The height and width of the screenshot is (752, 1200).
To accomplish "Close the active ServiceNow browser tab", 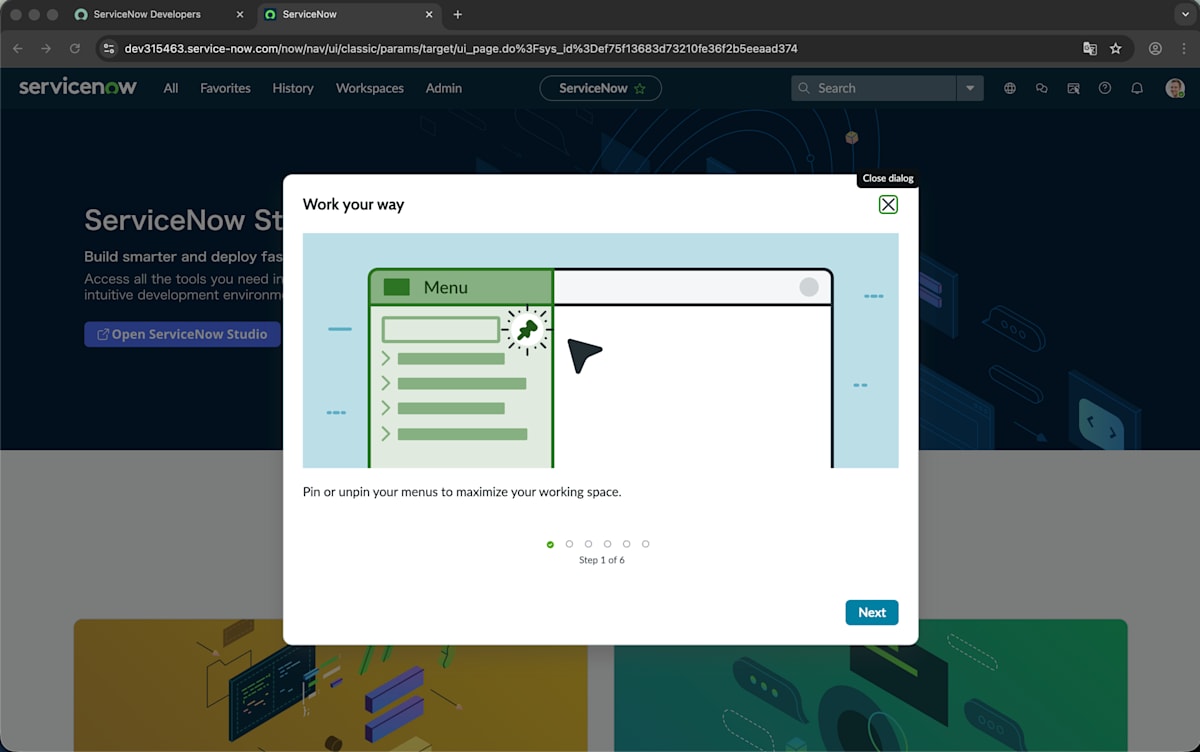I will 429,15.
